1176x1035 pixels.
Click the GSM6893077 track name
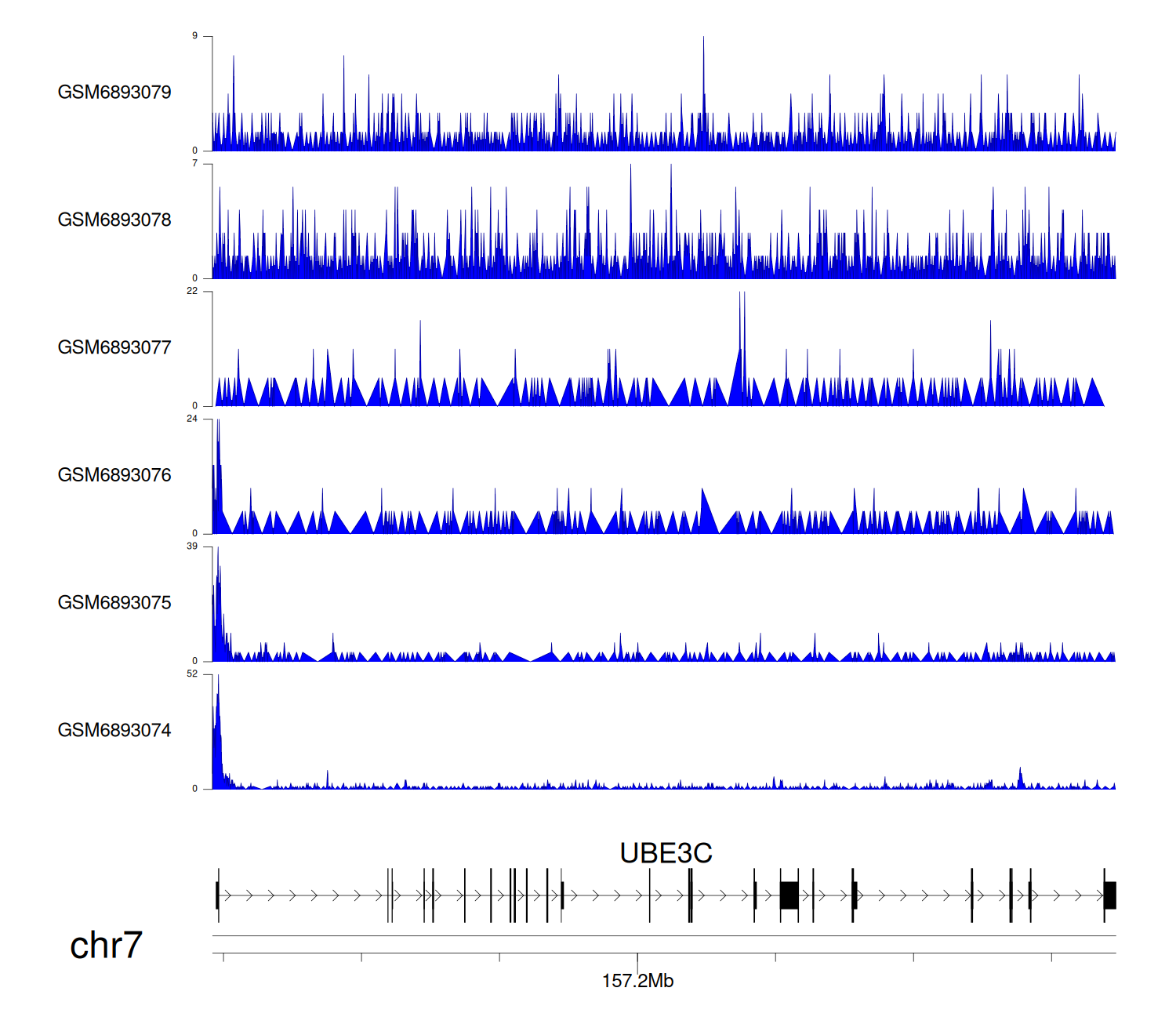tap(114, 348)
